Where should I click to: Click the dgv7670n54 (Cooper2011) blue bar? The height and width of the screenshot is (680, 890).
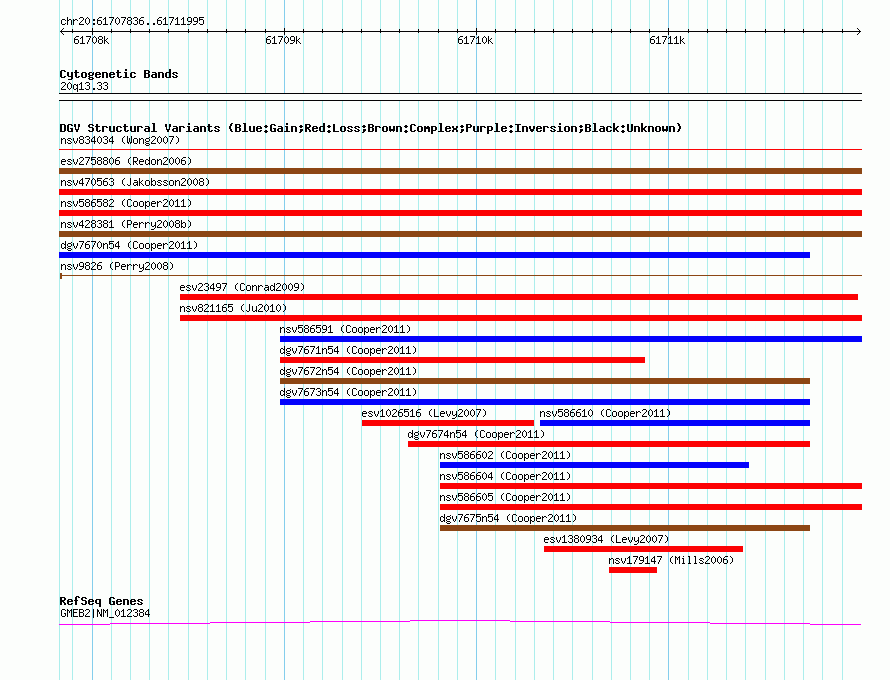(434, 255)
